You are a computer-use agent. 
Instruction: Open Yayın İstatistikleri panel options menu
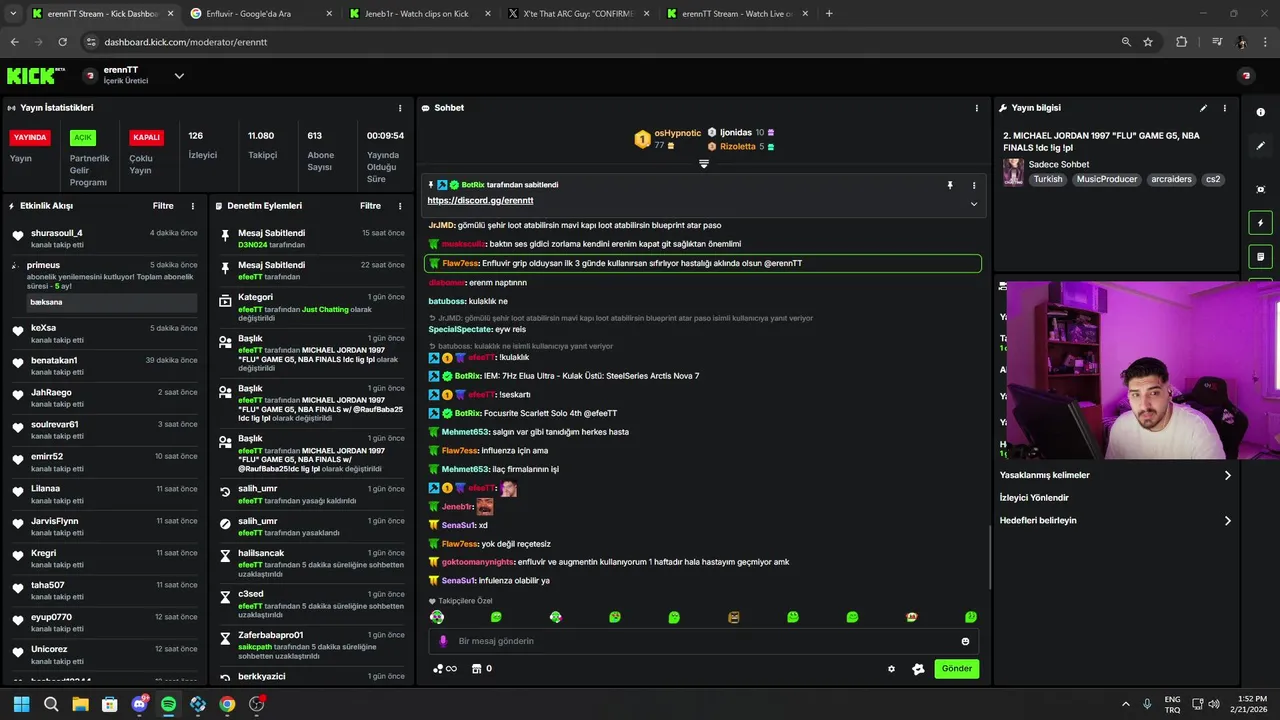click(400, 108)
